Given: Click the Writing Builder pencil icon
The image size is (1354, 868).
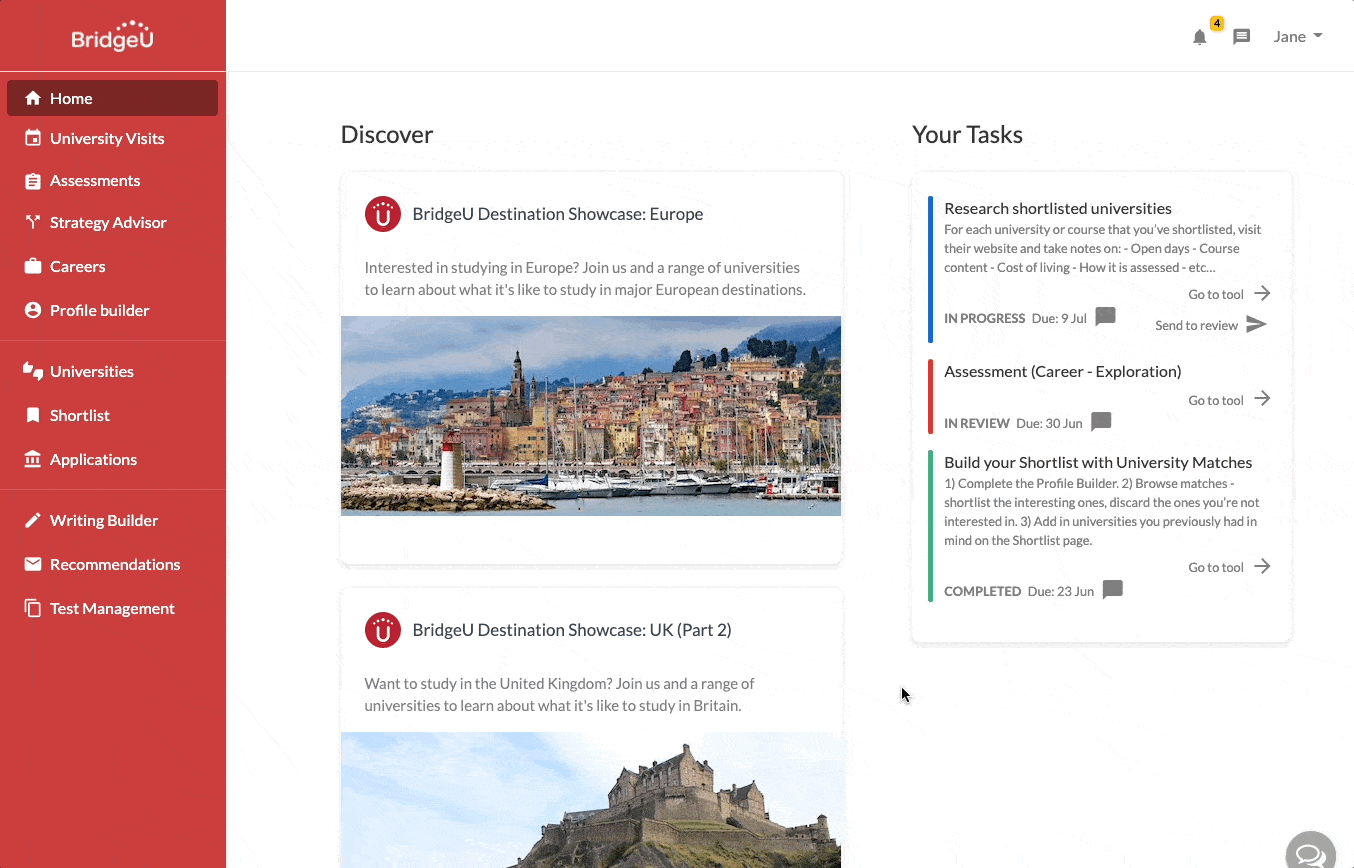Looking at the screenshot, I should (x=33, y=520).
